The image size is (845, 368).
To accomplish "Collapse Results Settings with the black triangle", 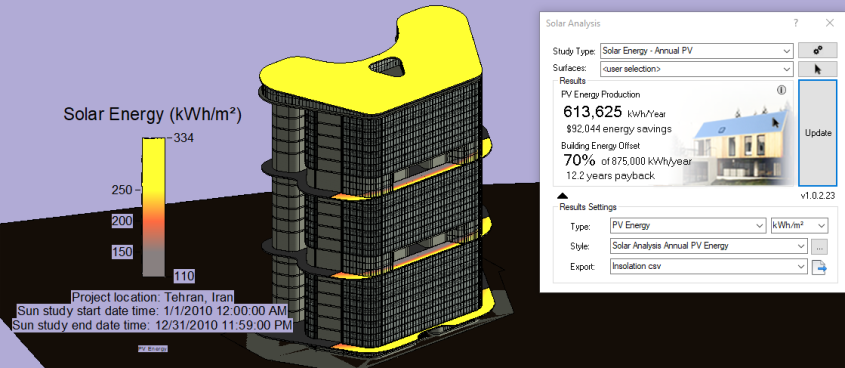I will tap(561, 196).
